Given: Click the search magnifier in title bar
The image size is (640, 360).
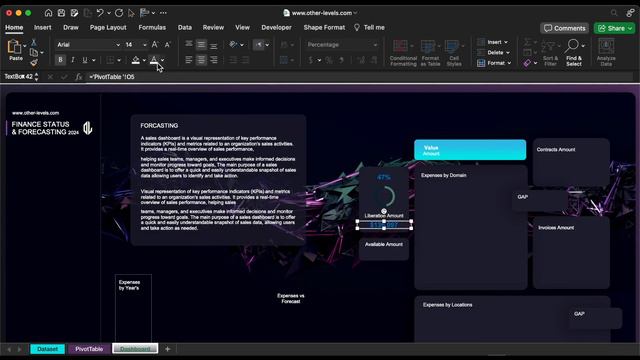Looking at the screenshot, I should (x=614, y=13).
